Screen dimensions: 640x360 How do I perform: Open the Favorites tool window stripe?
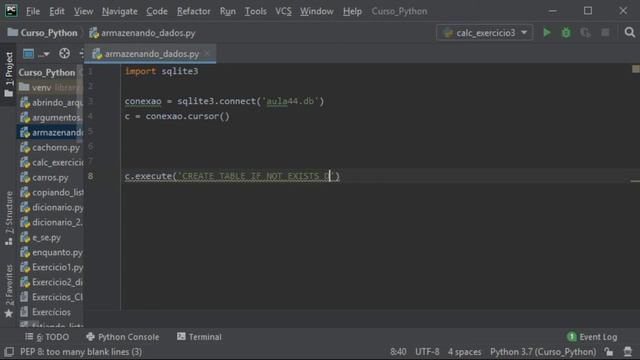pos(9,291)
